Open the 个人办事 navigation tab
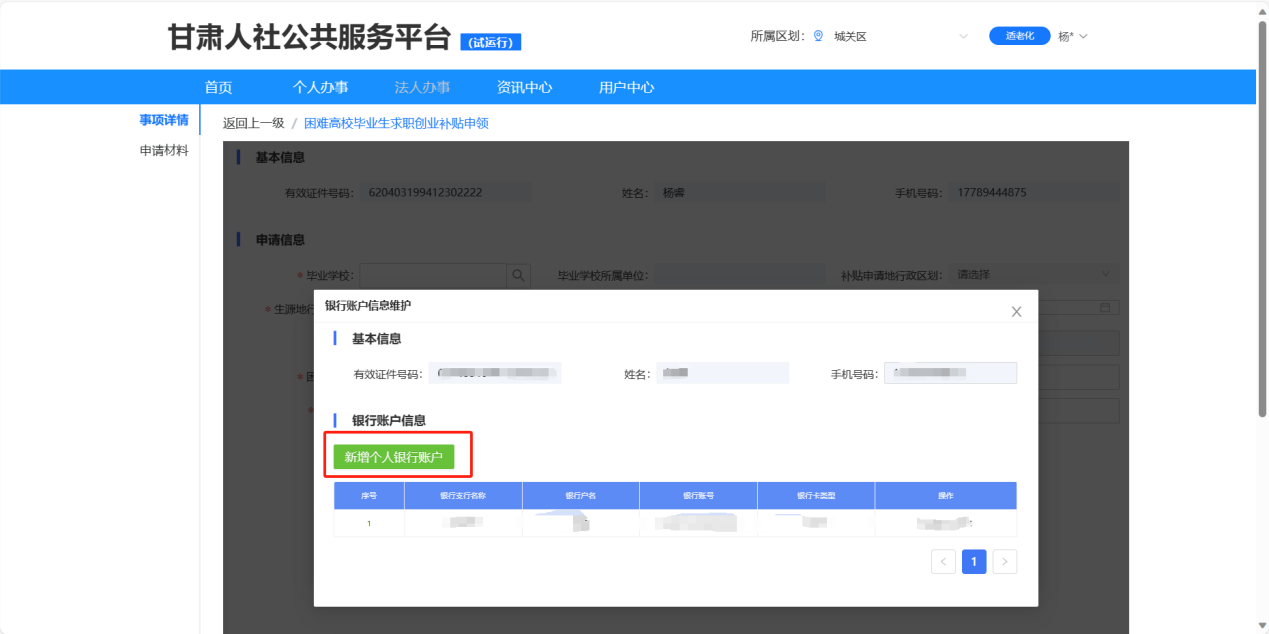1269x634 pixels. click(x=320, y=87)
